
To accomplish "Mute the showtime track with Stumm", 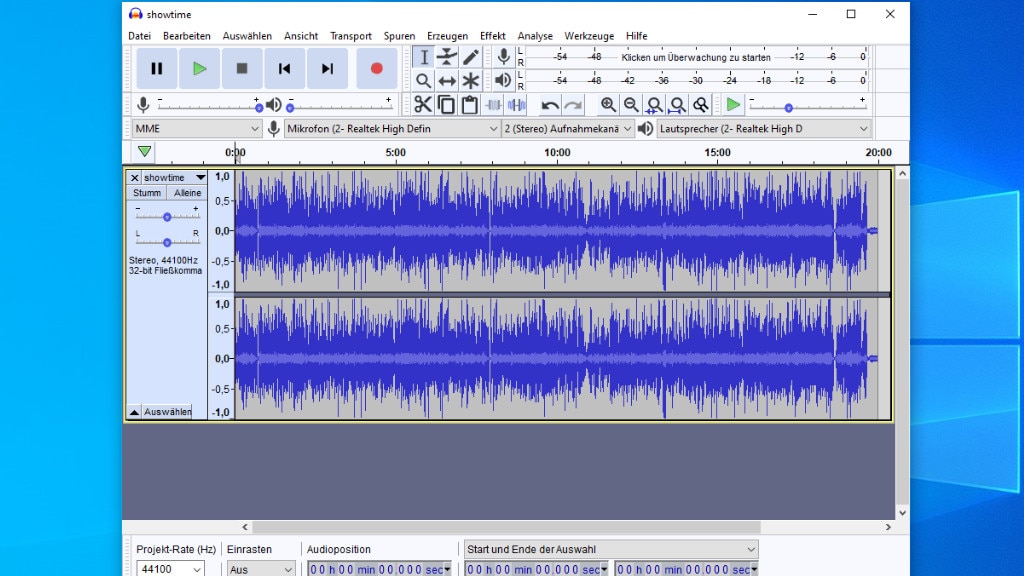I will click(x=147, y=193).
